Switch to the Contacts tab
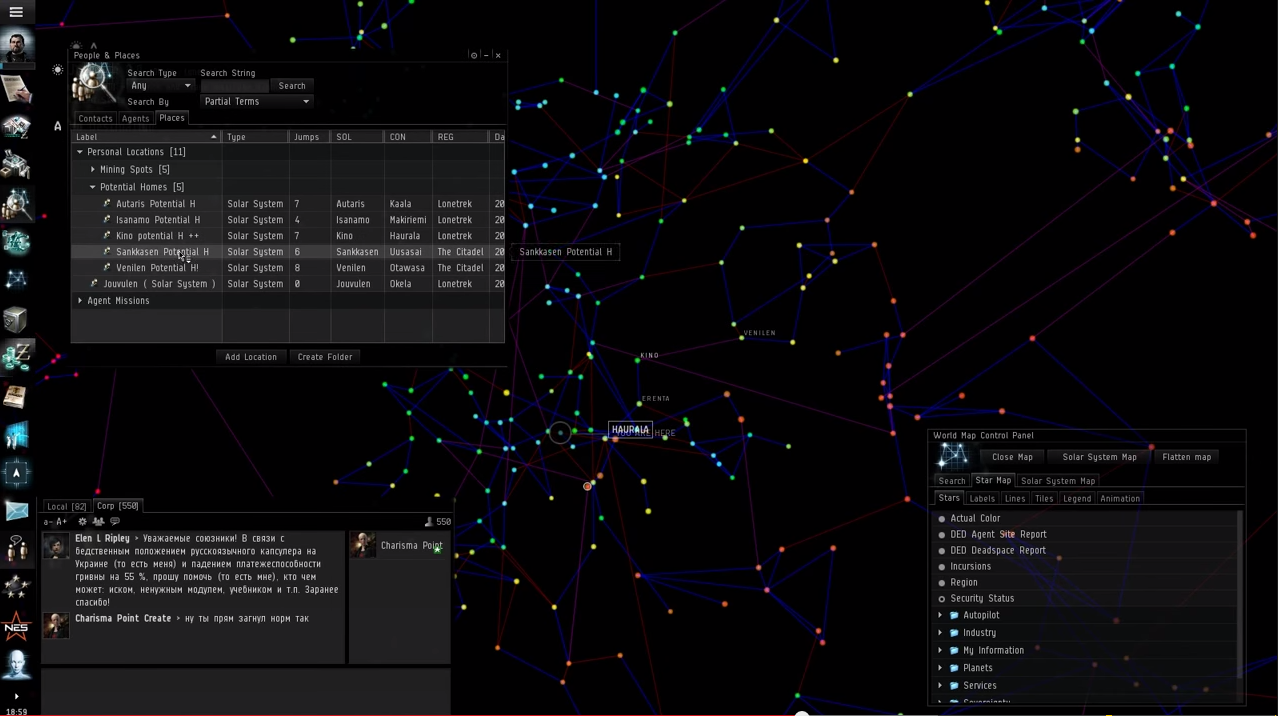 pyautogui.click(x=96, y=118)
